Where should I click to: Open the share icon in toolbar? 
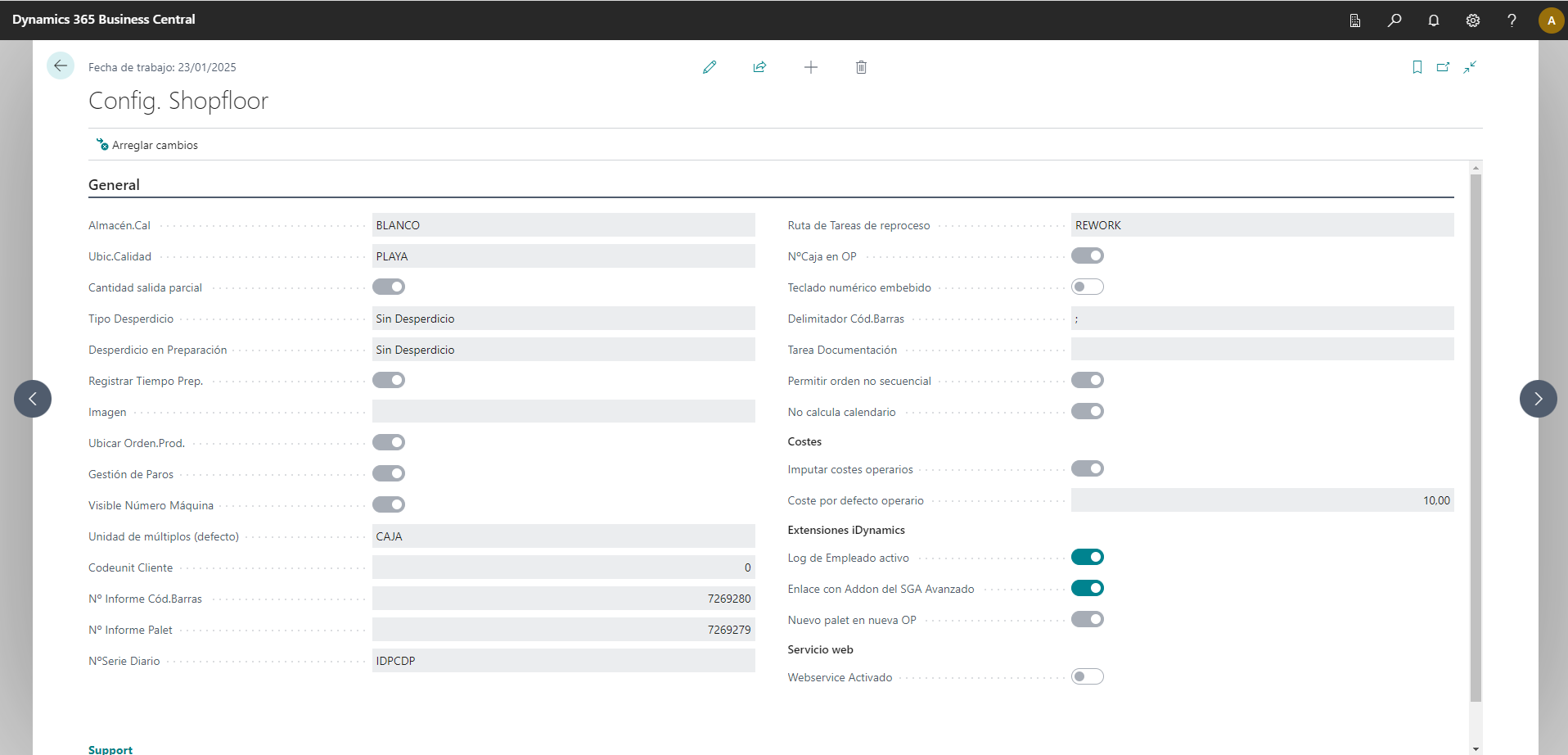[759, 67]
